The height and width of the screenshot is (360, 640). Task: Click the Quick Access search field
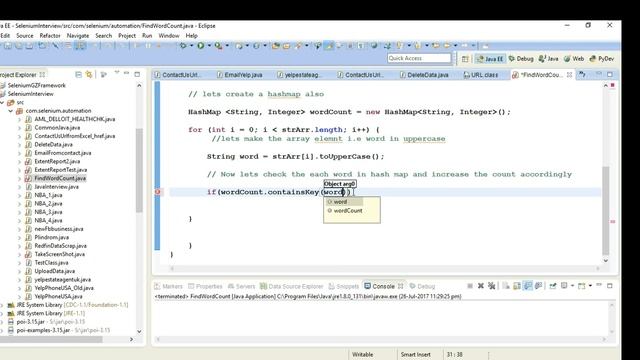point(419,58)
